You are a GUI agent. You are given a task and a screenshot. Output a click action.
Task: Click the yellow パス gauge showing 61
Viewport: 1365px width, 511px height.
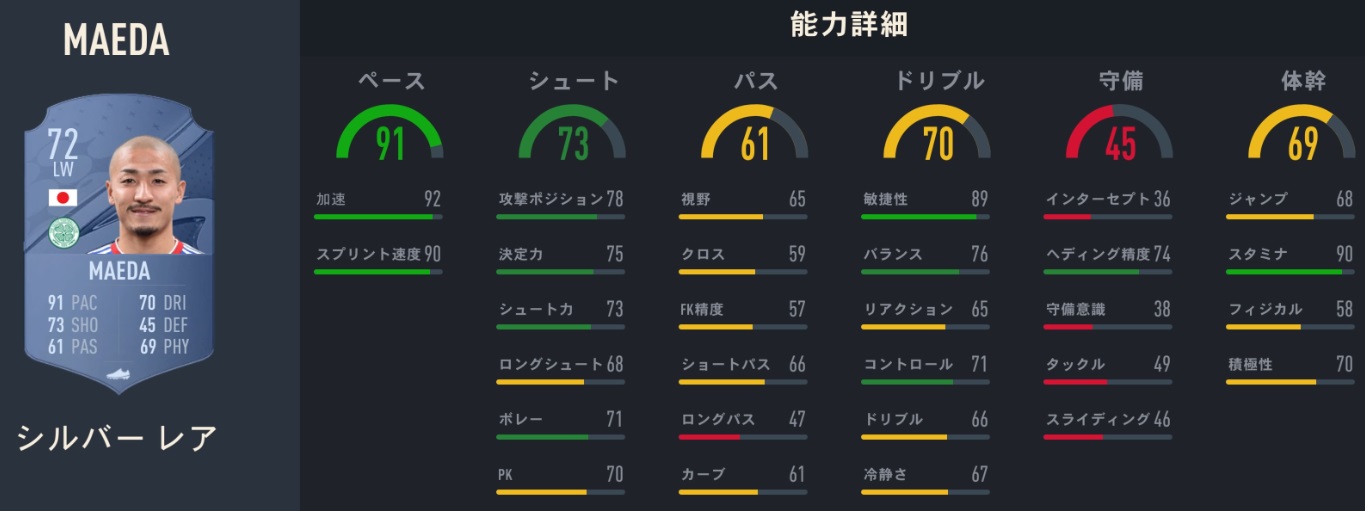pyautogui.click(x=754, y=135)
